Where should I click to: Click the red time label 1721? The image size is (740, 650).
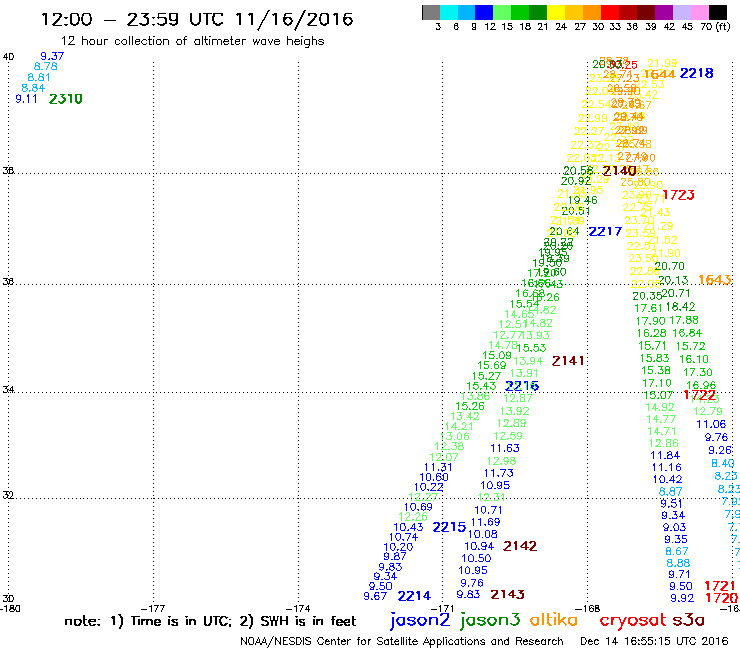click(720, 586)
